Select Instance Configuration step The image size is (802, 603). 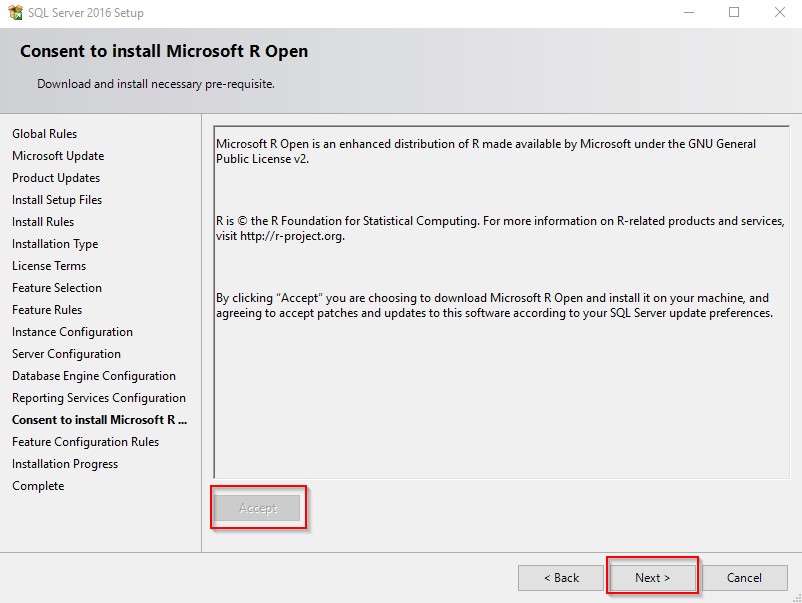pyautogui.click(x=72, y=332)
